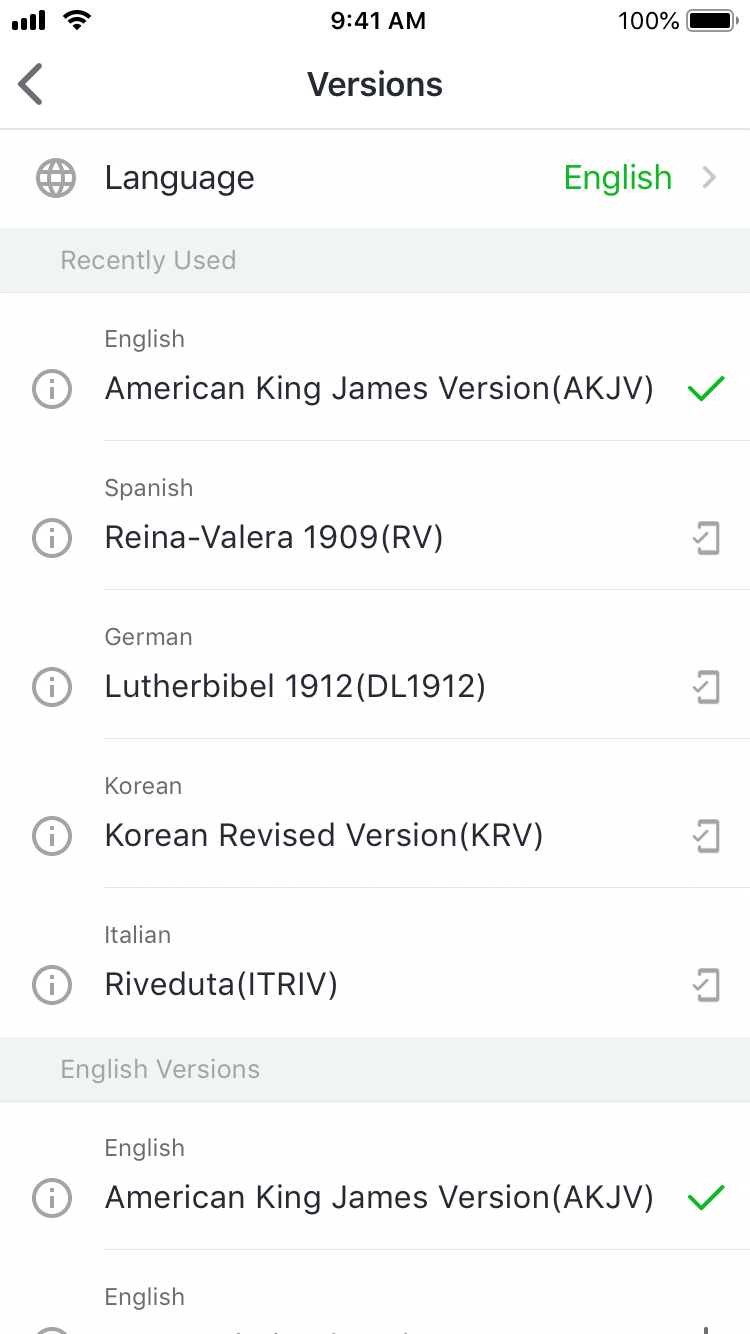750x1334 pixels.
Task: Open info for English Versions AKJV
Action: pos(52,1197)
